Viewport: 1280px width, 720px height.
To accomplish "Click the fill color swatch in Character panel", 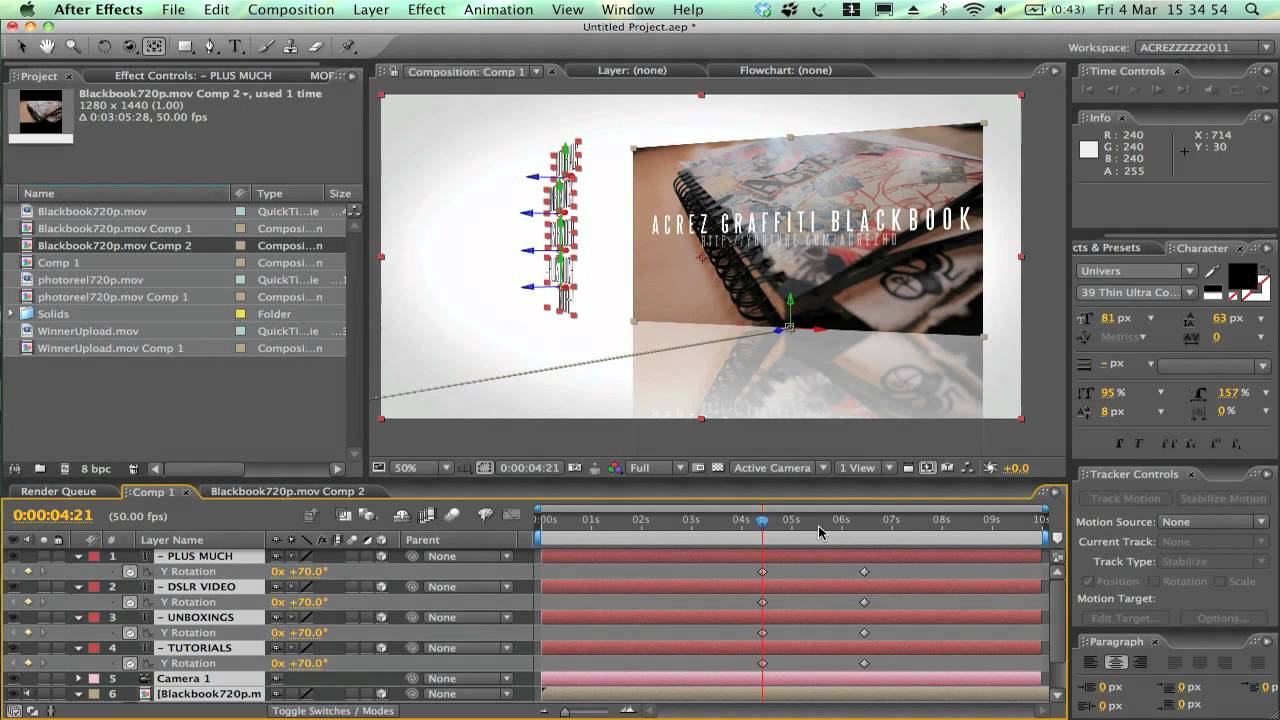I will pyautogui.click(x=1241, y=275).
